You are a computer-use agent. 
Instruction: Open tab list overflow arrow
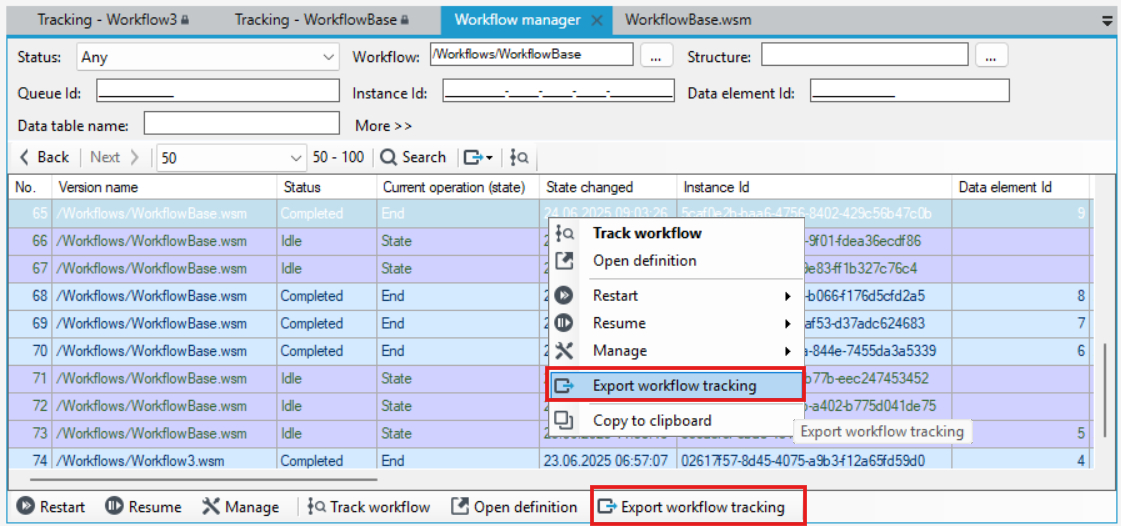tap(1107, 21)
